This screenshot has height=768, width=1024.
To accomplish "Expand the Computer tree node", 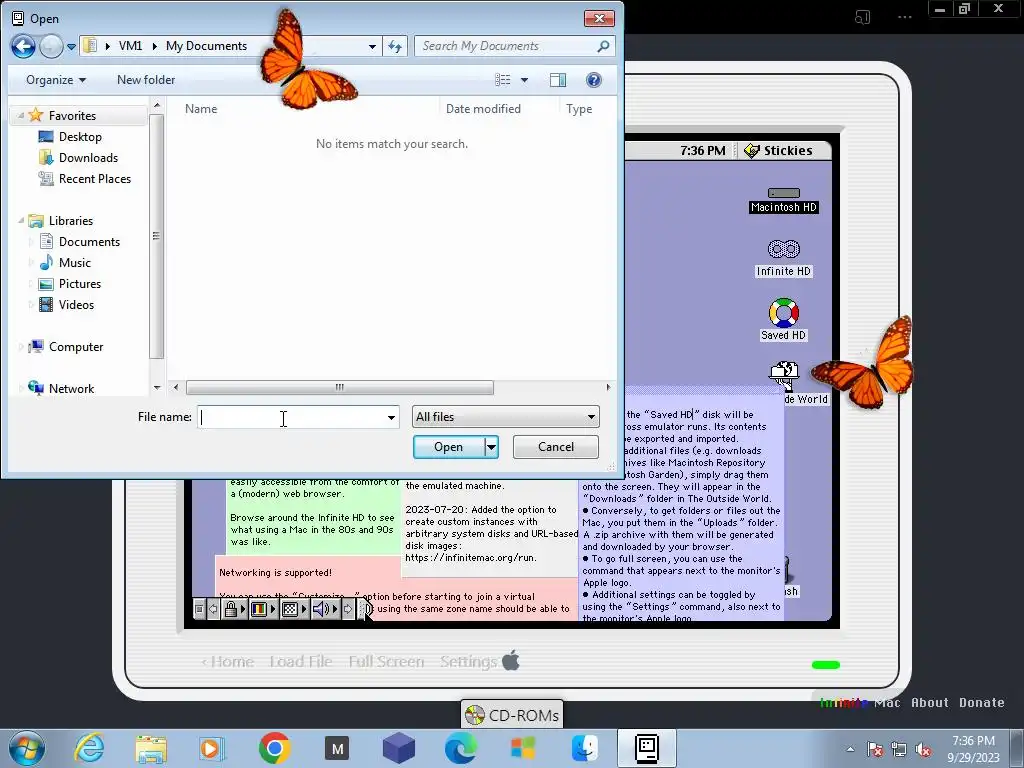I will 21,347.
